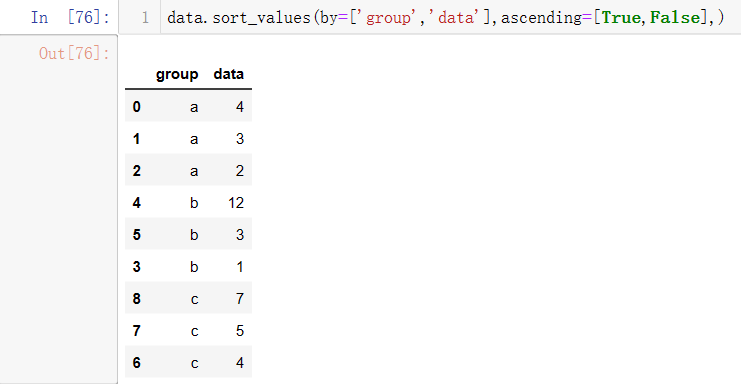The image size is (741, 384).
Task: Click the group value 'b' in row 5
Action: point(194,235)
